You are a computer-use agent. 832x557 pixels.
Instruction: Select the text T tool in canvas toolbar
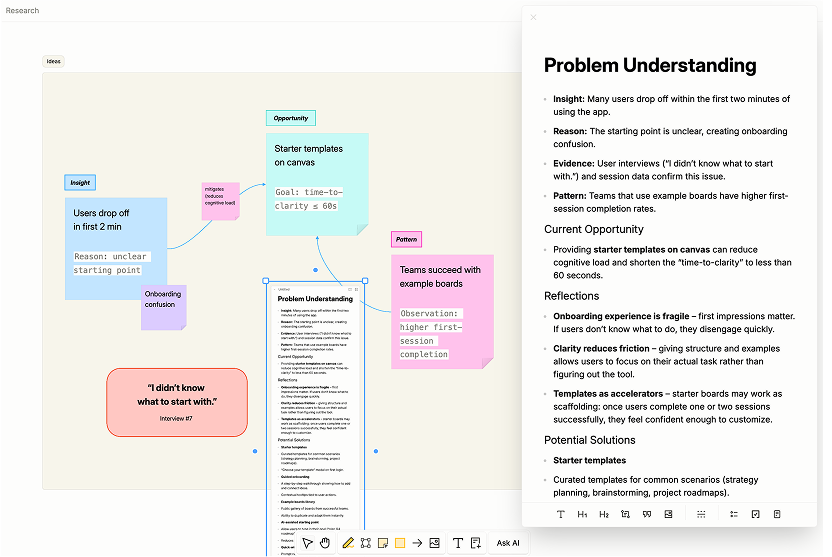pyautogui.click(x=458, y=543)
